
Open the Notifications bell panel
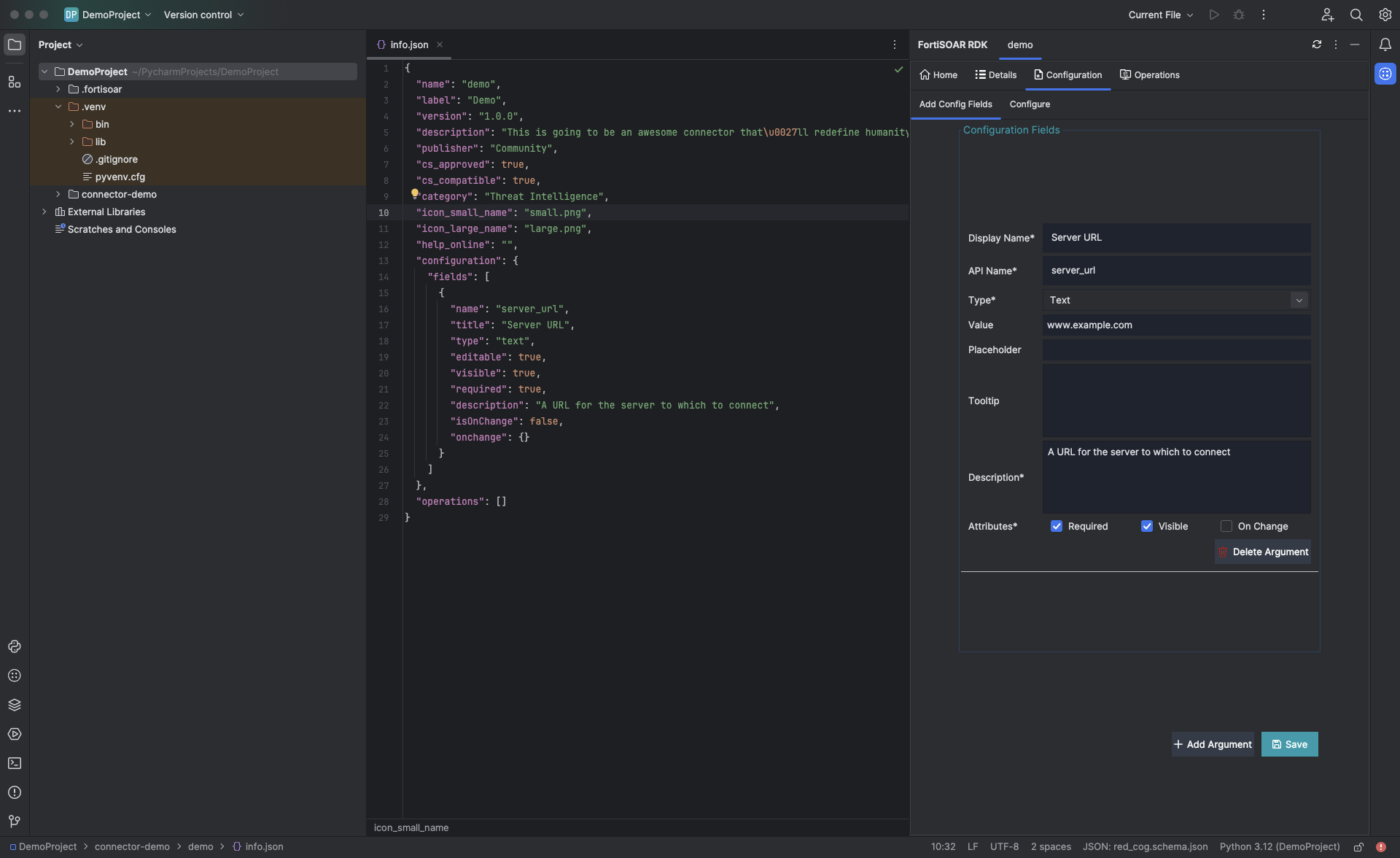[1385, 45]
